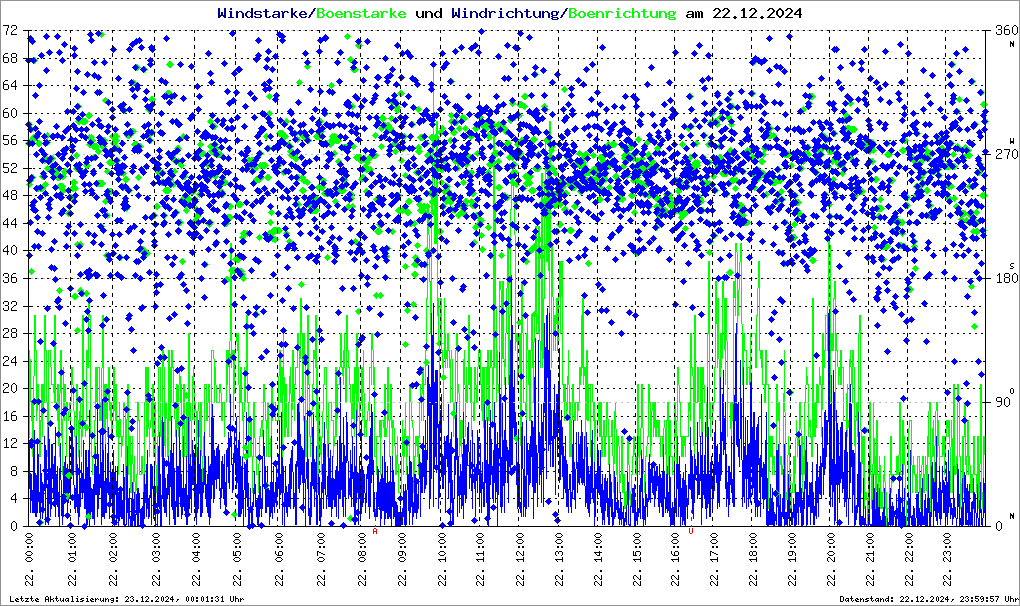This screenshot has width=1020, height=606.
Task: Click the '270' direction axis label
Action: pos(1006,154)
